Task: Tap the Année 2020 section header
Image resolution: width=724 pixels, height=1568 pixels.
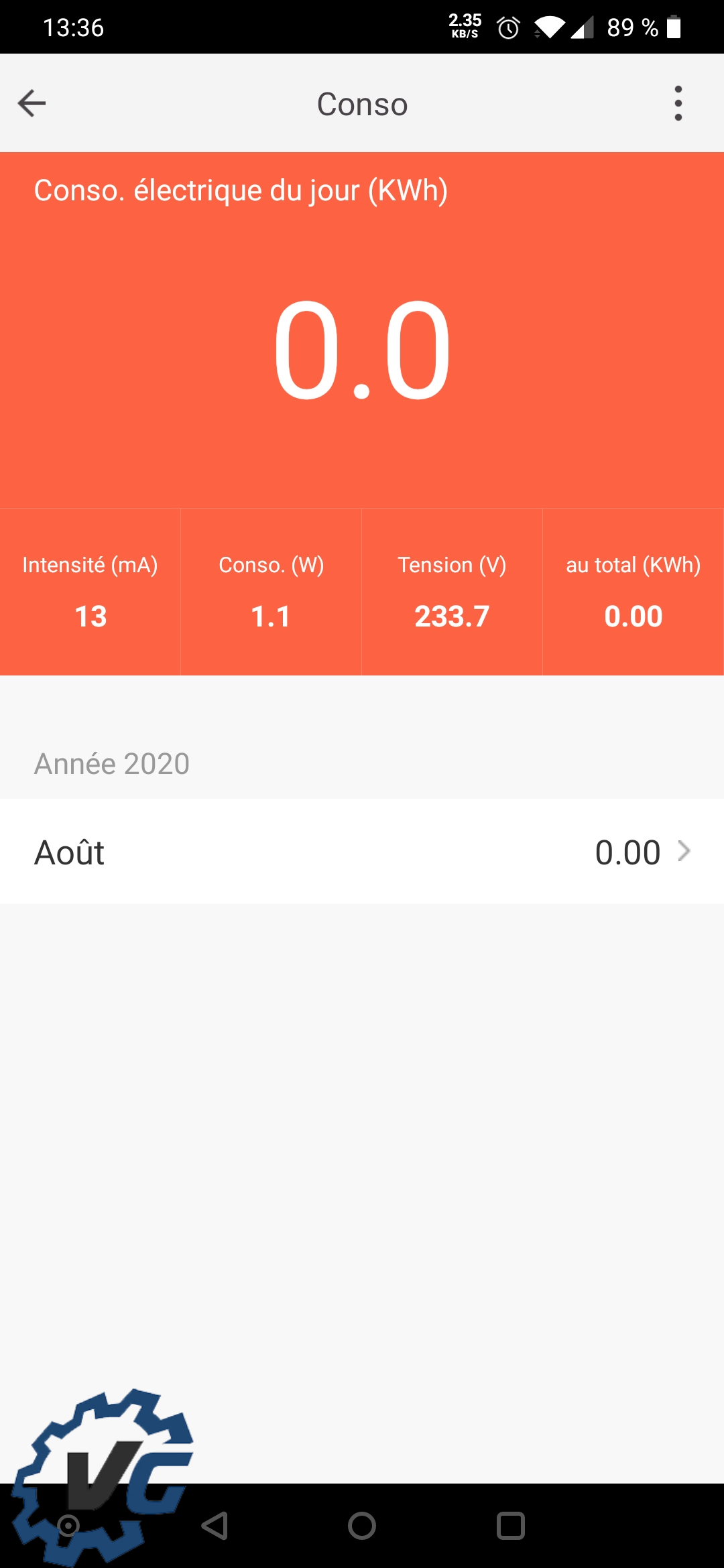Action: 112,764
